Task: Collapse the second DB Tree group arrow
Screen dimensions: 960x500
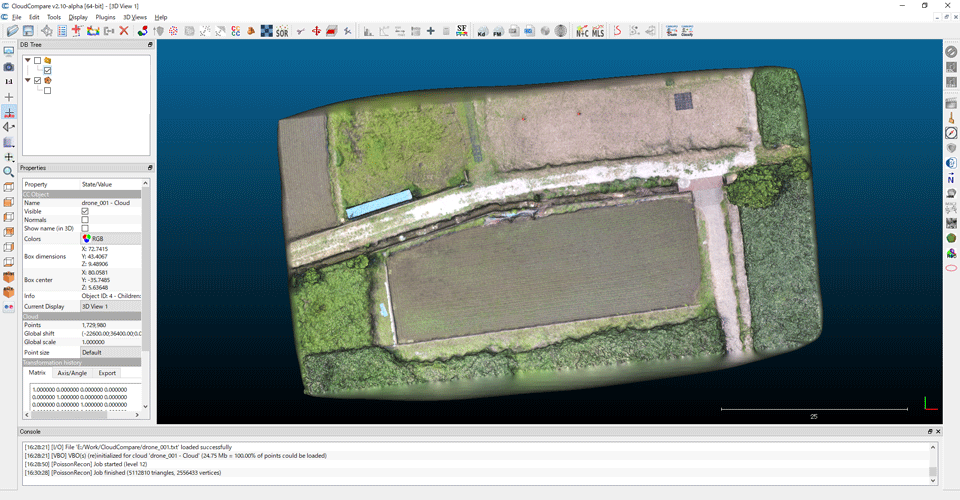Action: click(28, 80)
